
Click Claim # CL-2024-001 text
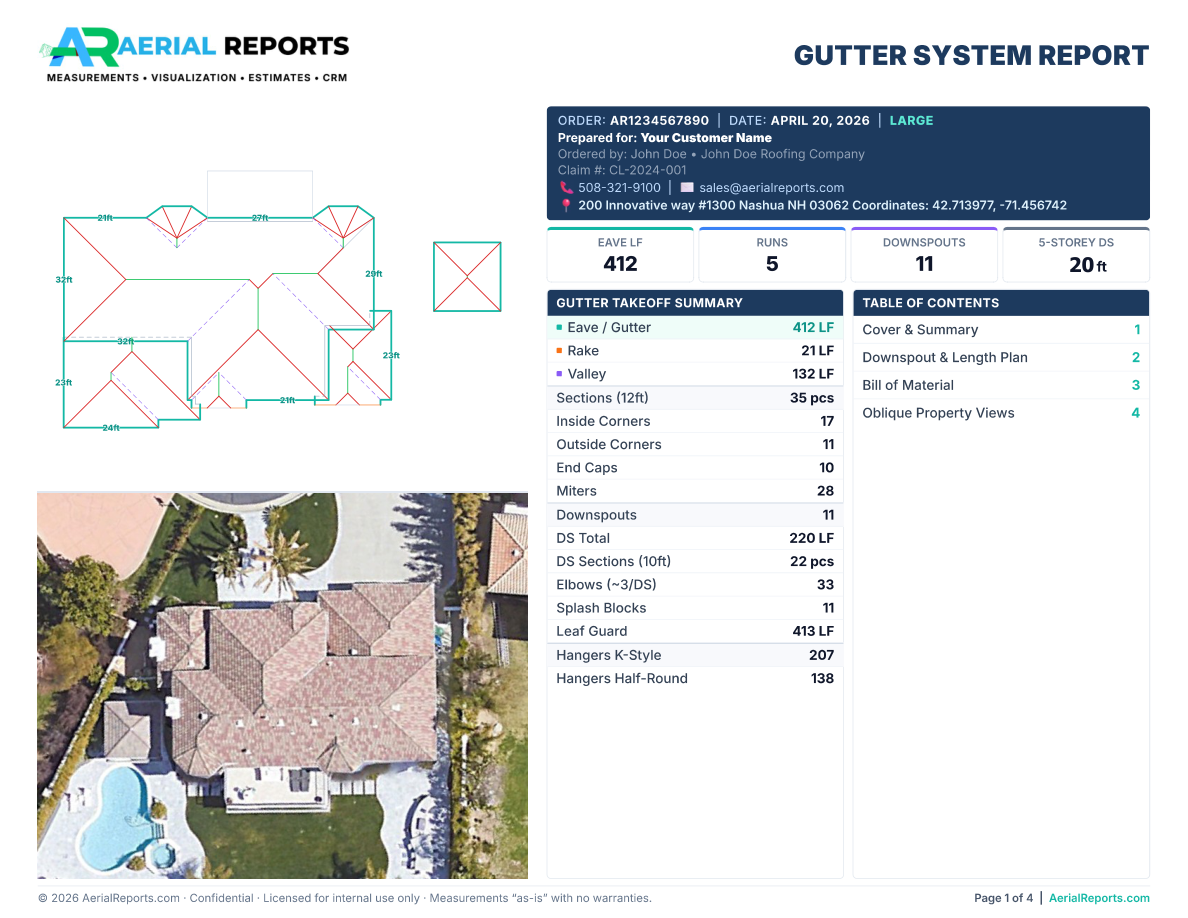(622, 170)
